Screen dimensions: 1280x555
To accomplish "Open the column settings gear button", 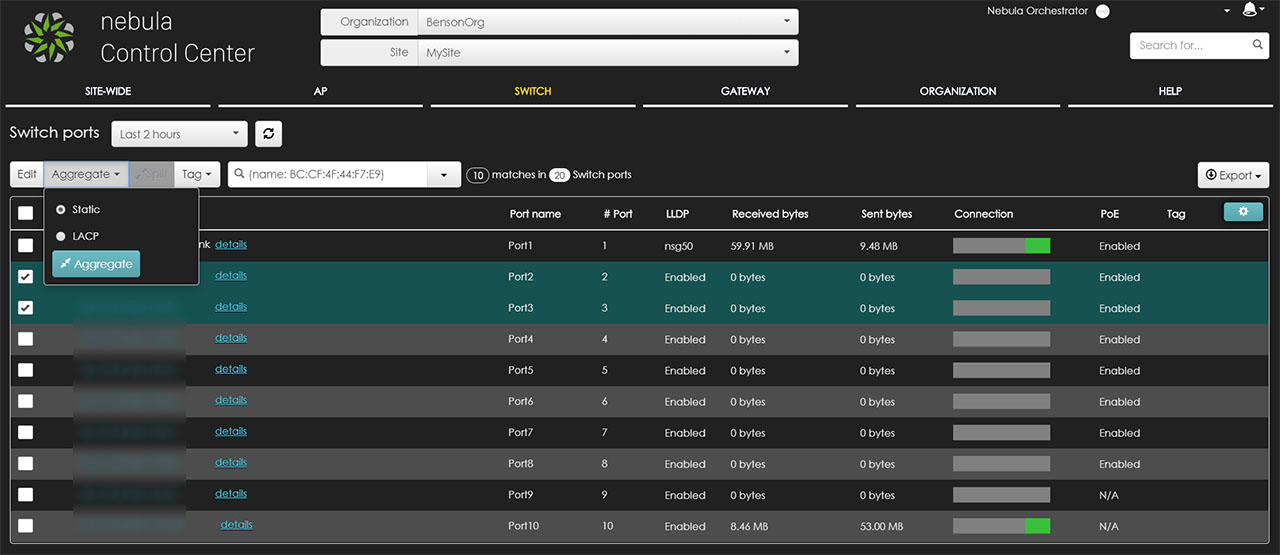I will [1243, 212].
